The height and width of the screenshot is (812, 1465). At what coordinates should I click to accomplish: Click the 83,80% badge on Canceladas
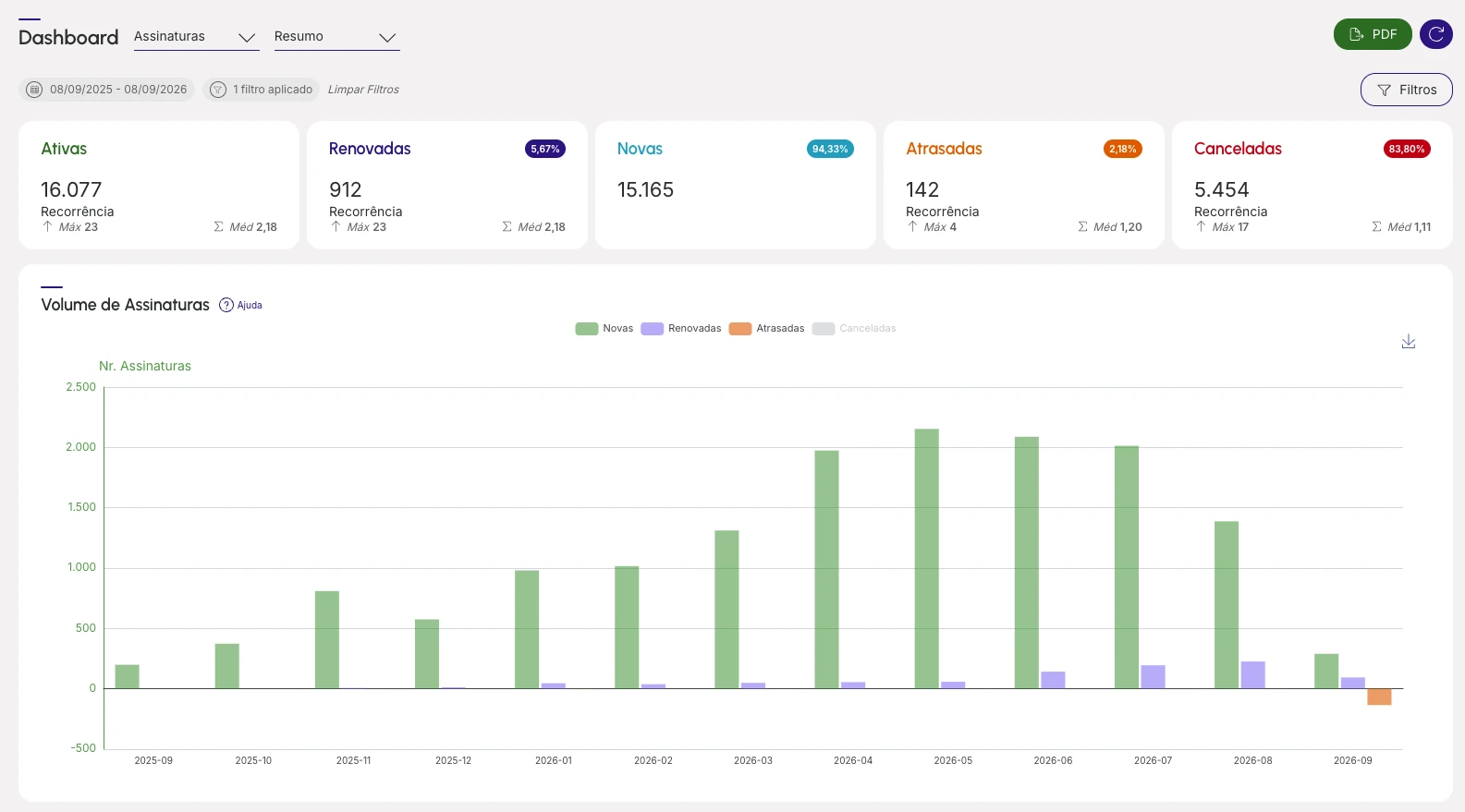pos(1407,149)
